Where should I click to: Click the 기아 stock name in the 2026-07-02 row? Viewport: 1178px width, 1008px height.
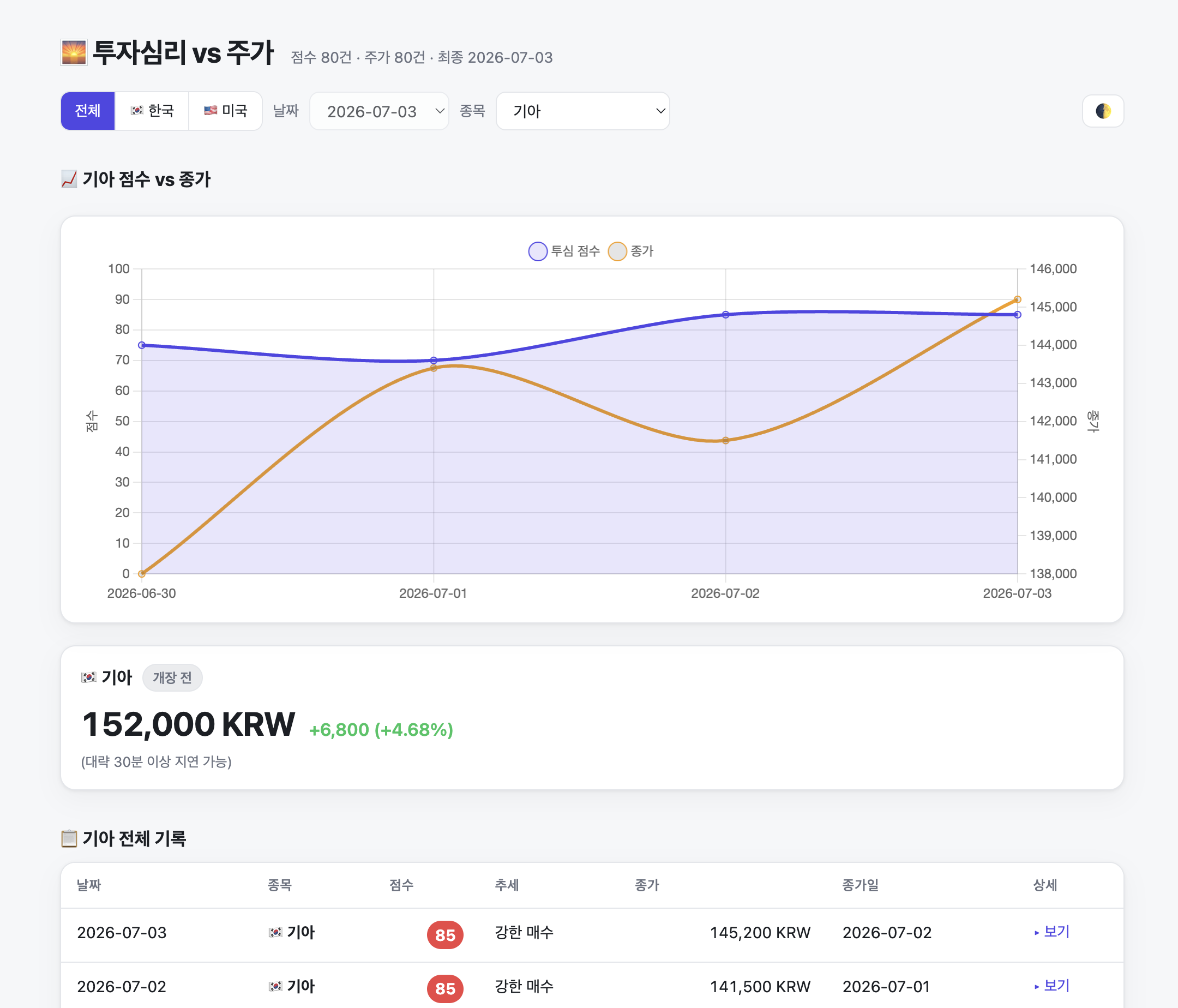click(x=300, y=986)
